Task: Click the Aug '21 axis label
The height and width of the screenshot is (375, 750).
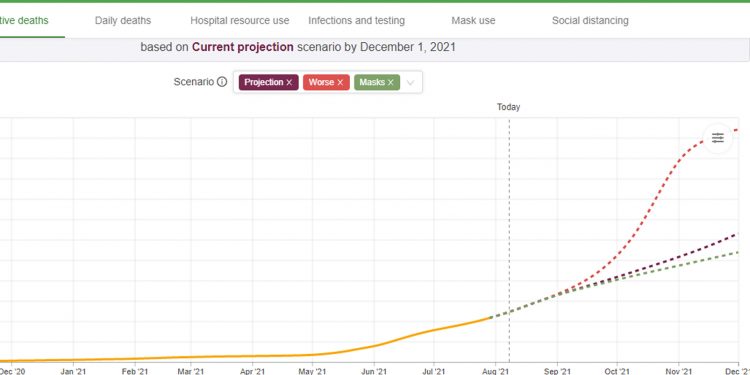Action: coord(496,371)
